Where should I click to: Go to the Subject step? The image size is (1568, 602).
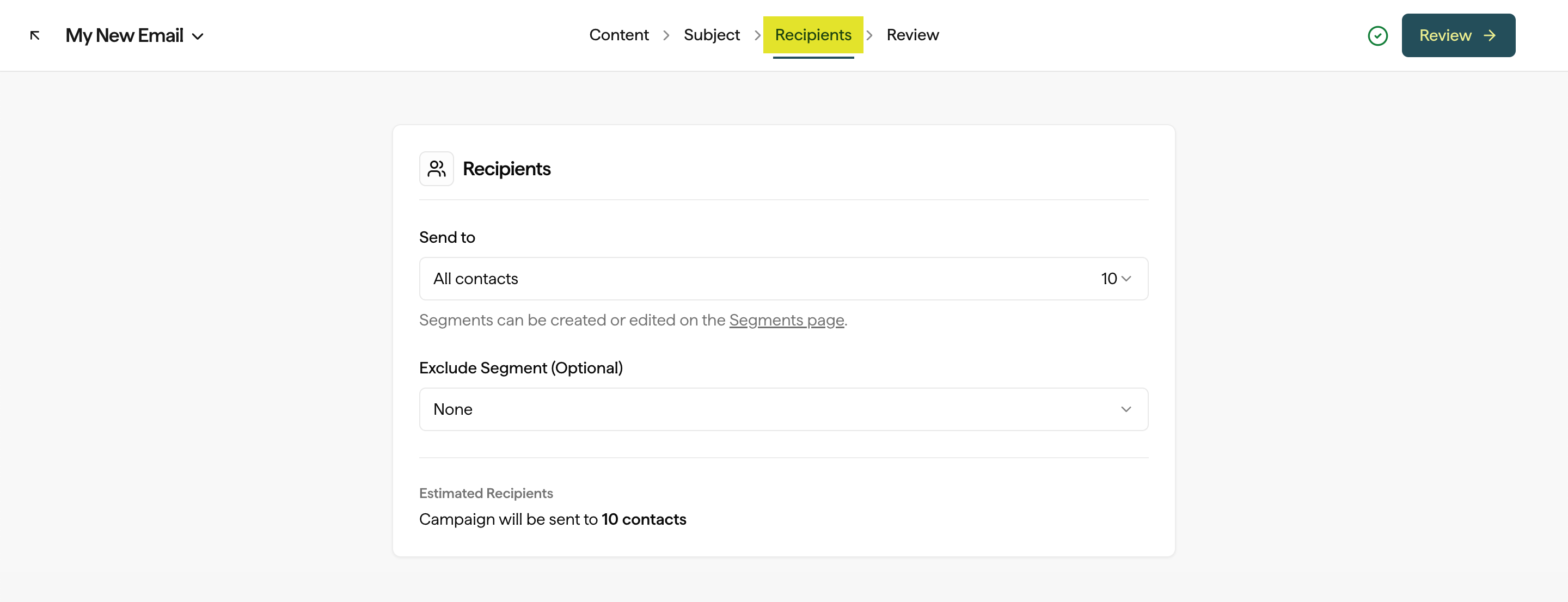711,35
